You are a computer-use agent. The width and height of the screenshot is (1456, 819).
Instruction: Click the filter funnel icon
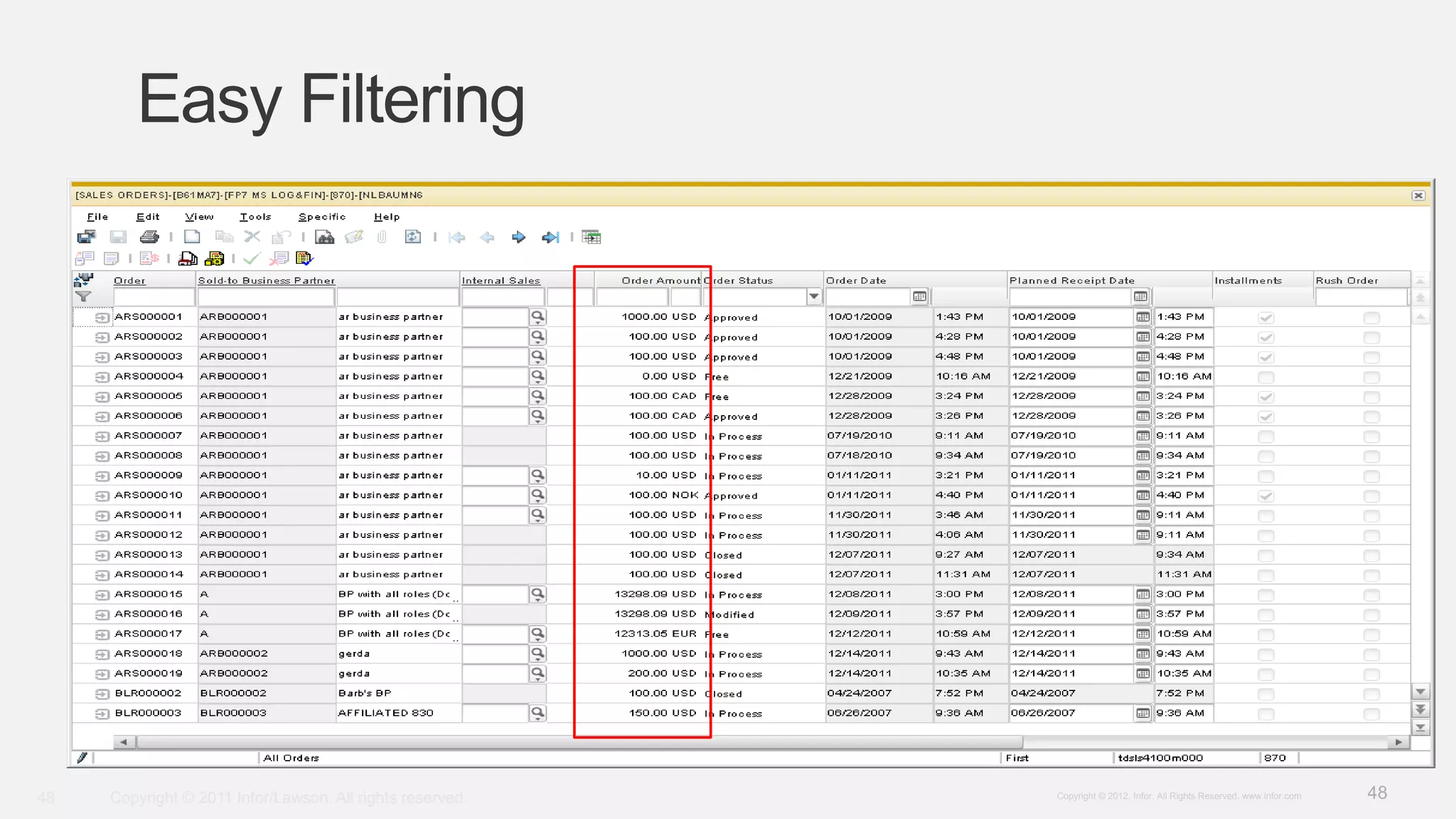[x=83, y=296]
